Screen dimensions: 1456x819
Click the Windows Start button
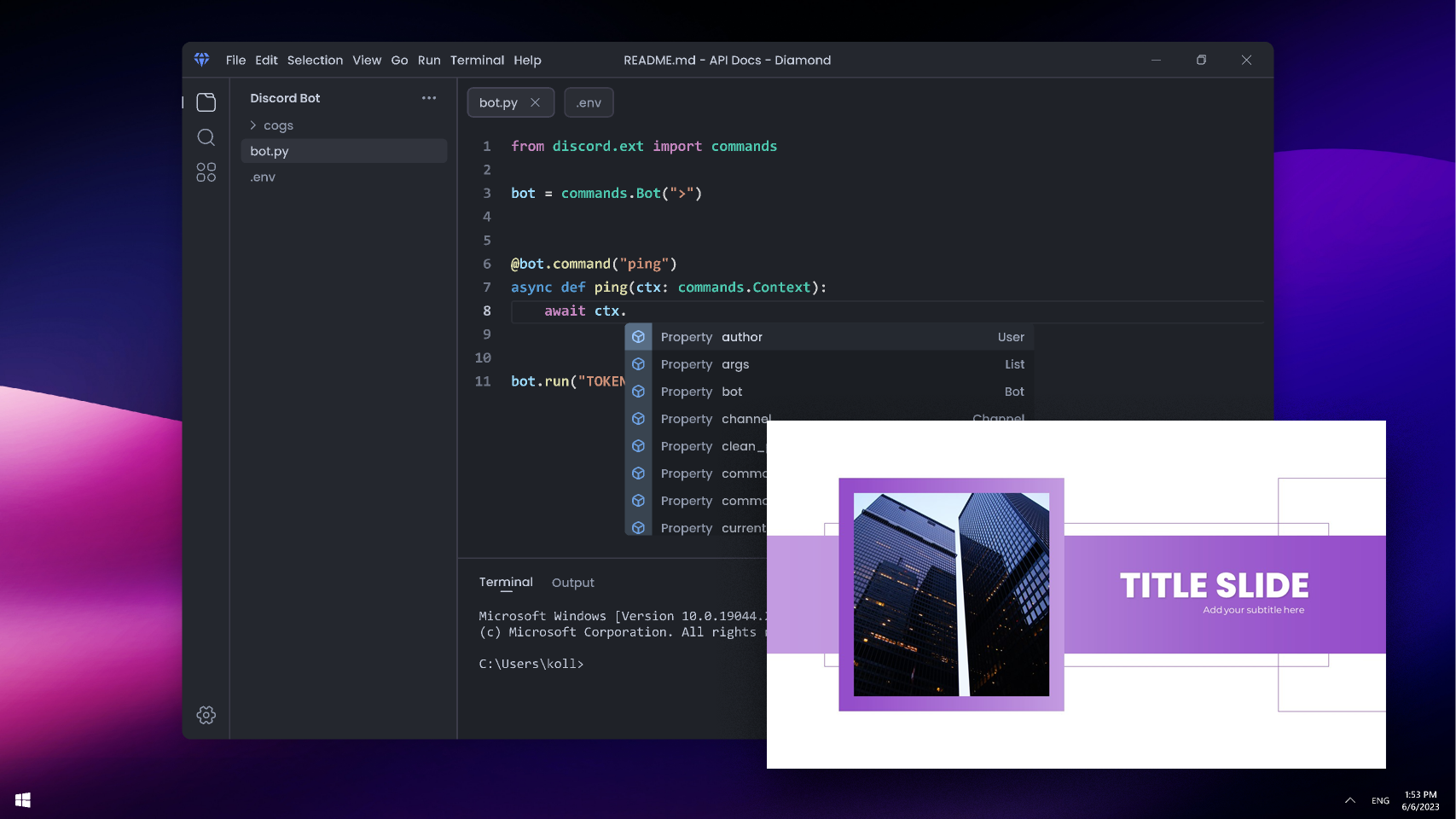point(23,799)
